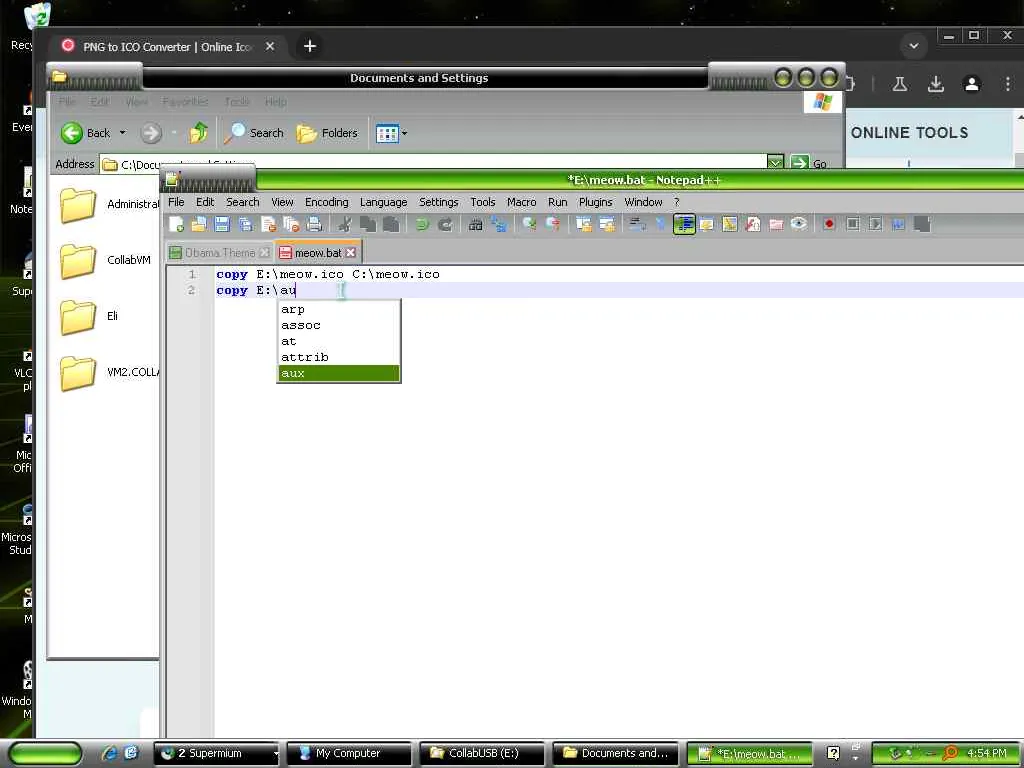Toggle synchronized horizontal scrolling
The height and width of the screenshot is (768, 1024).
click(x=607, y=225)
